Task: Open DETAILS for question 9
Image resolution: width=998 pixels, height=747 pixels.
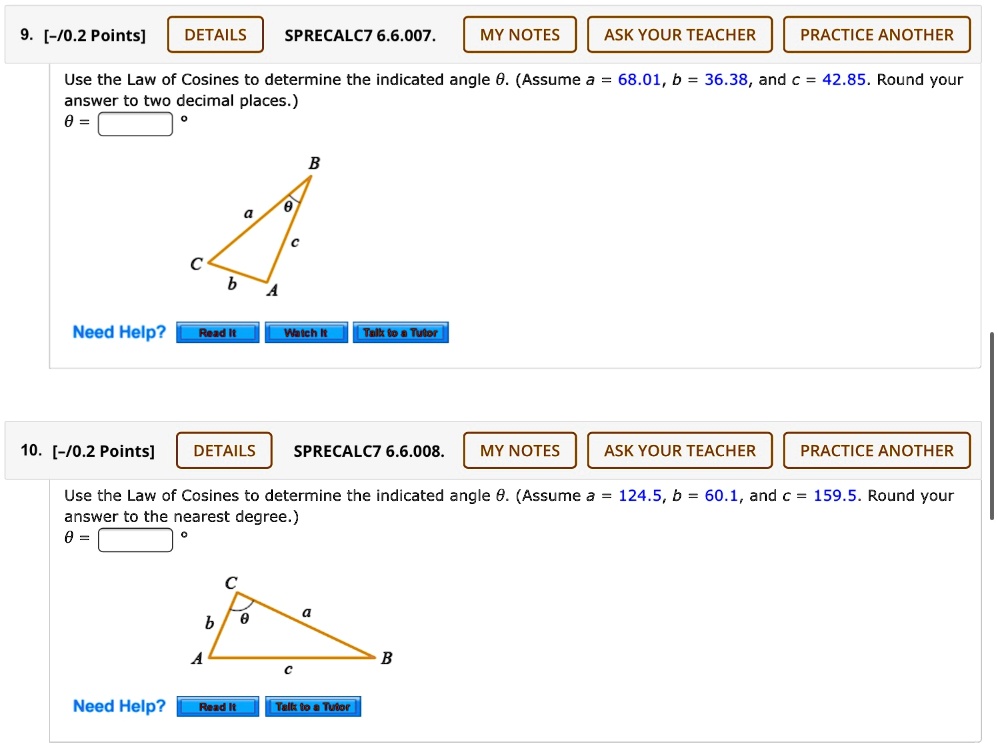Action: [x=215, y=34]
